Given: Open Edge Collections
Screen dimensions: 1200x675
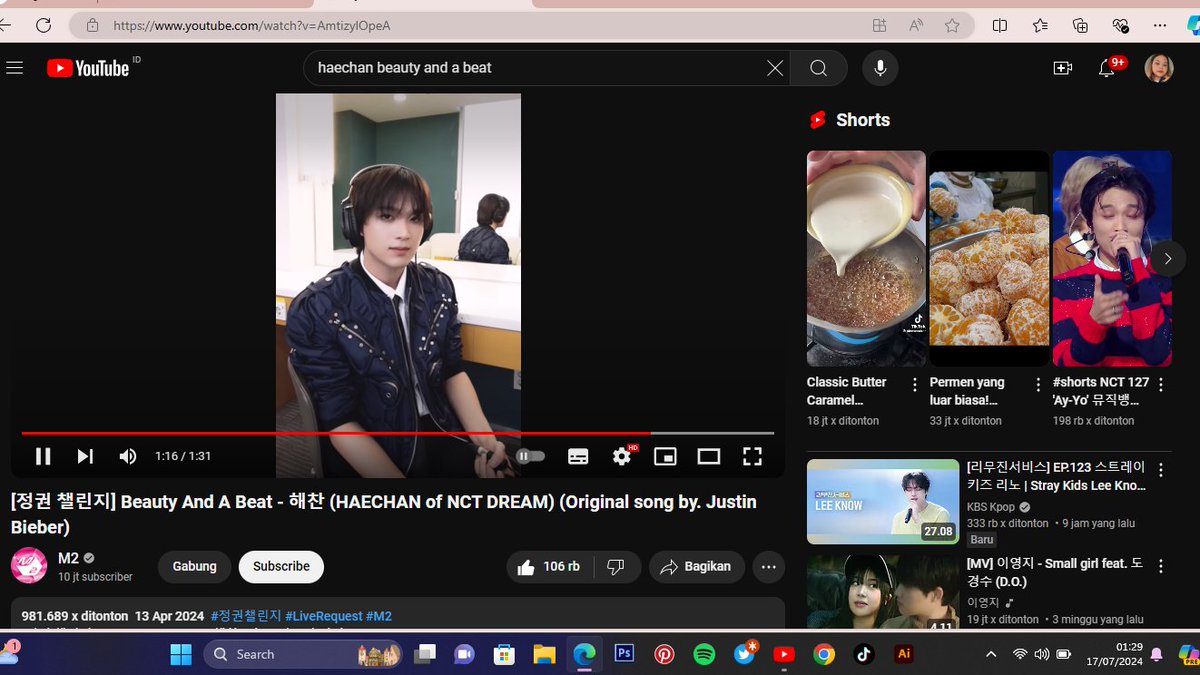Looking at the screenshot, I should point(1080,26).
